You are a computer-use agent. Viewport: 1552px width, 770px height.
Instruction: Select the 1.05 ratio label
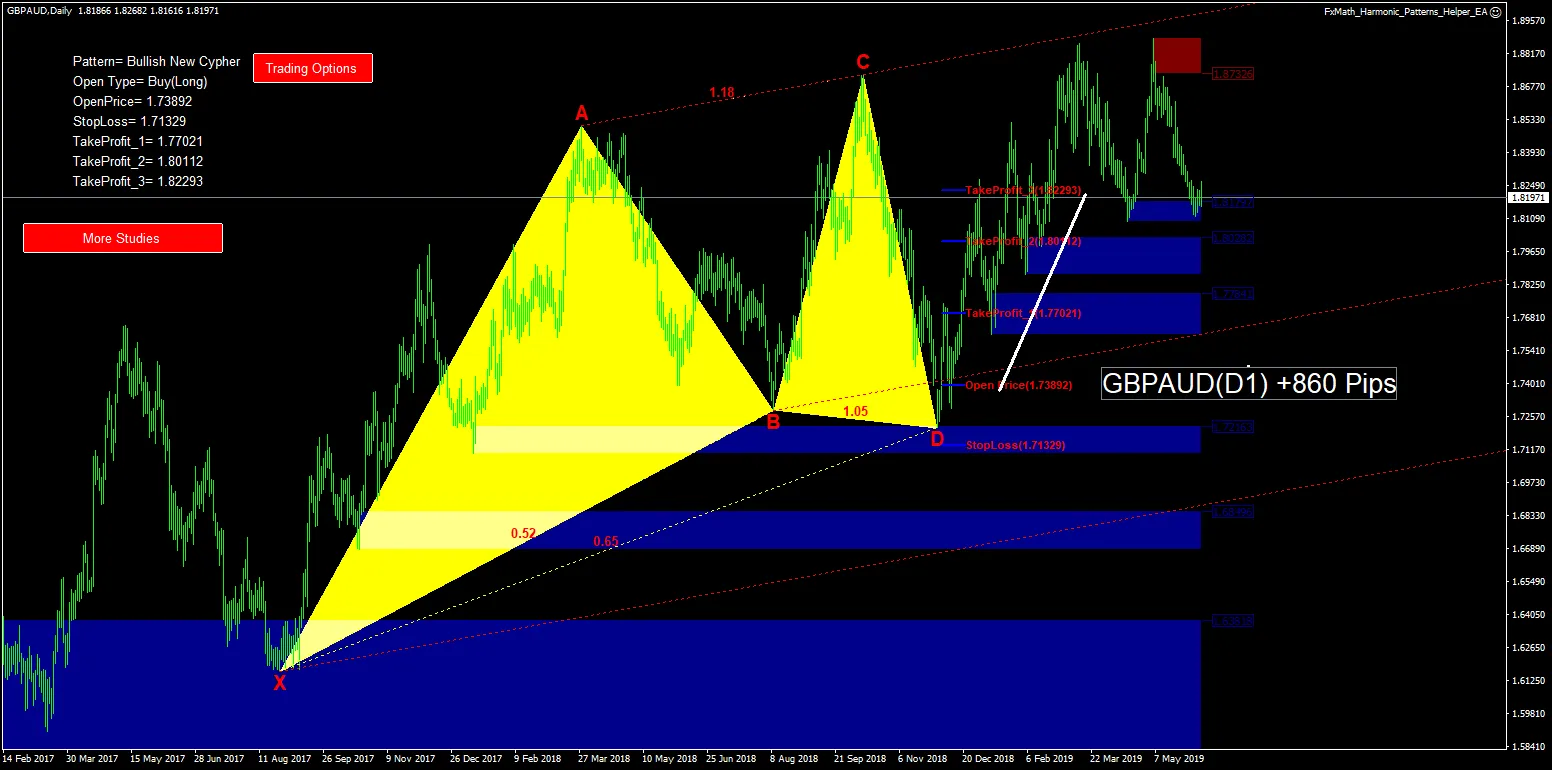point(855,411)
